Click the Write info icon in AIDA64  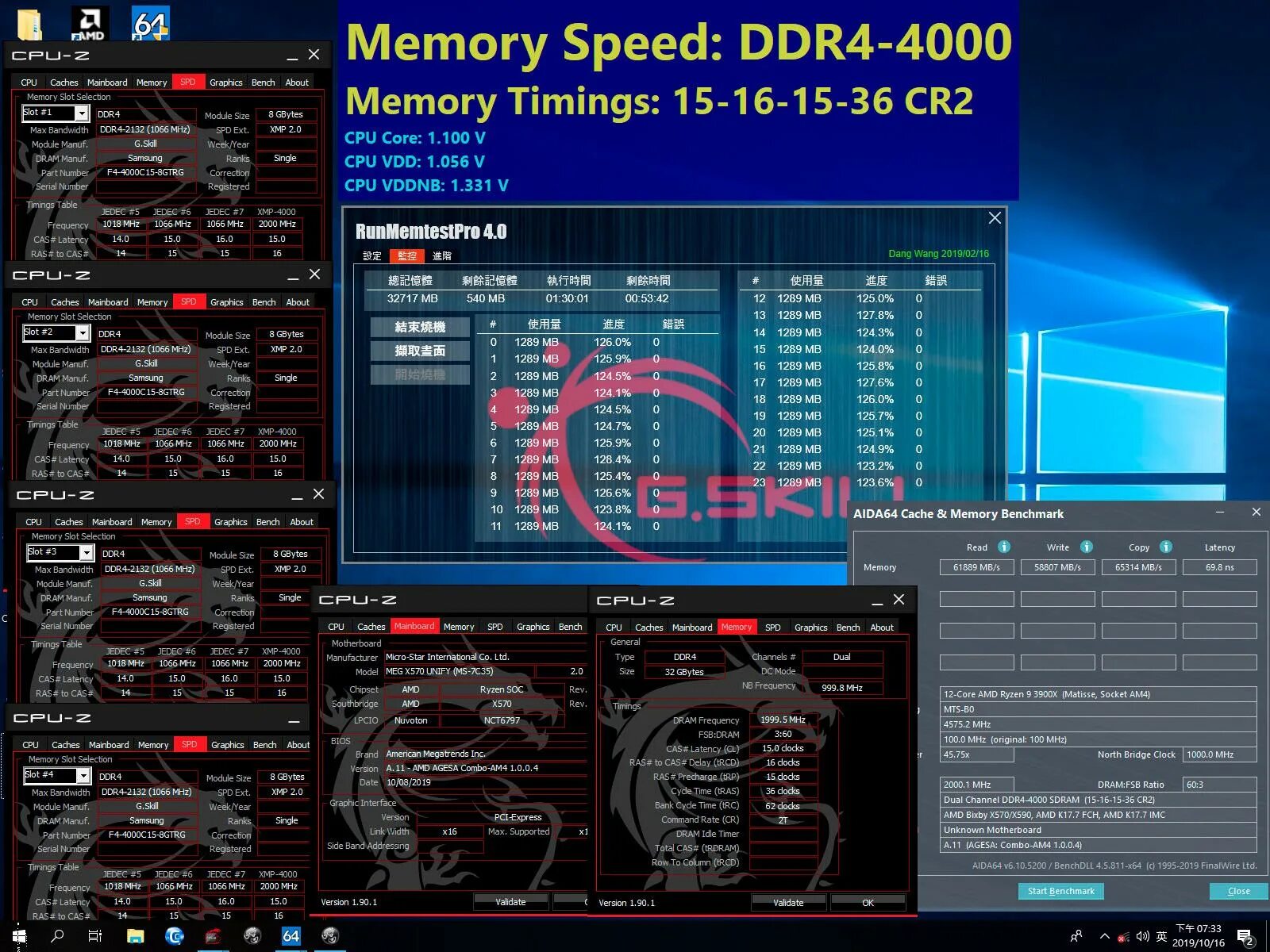click(x=1087, y=547)
